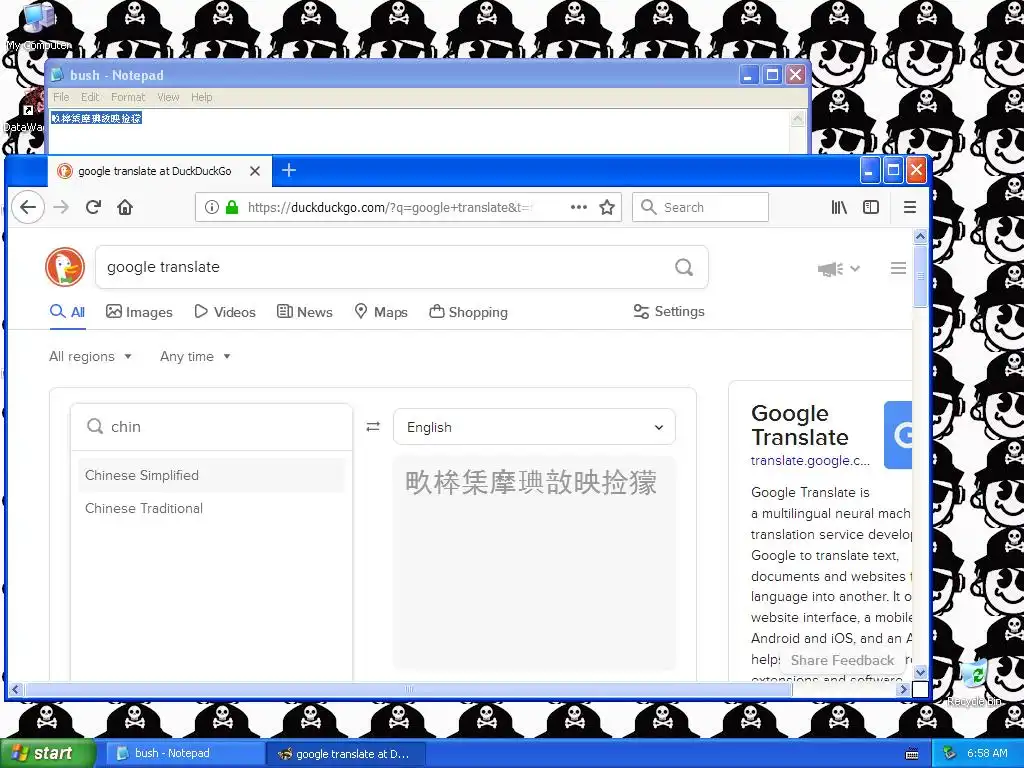Expand the chevron next to megaphone icon
The image size is (1024, 768).
tap(855, 268)
